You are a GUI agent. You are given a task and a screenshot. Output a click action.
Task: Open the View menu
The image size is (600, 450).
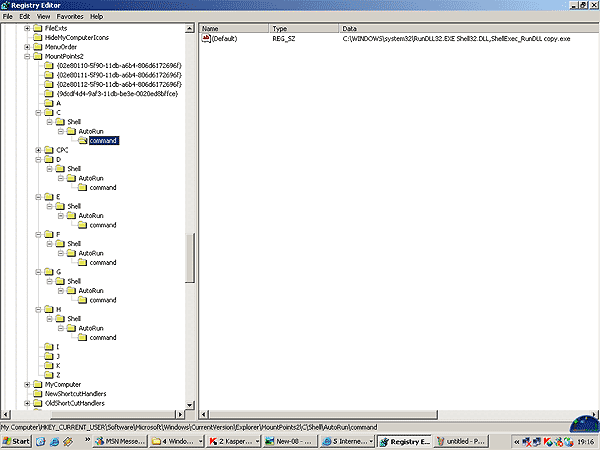43,16
